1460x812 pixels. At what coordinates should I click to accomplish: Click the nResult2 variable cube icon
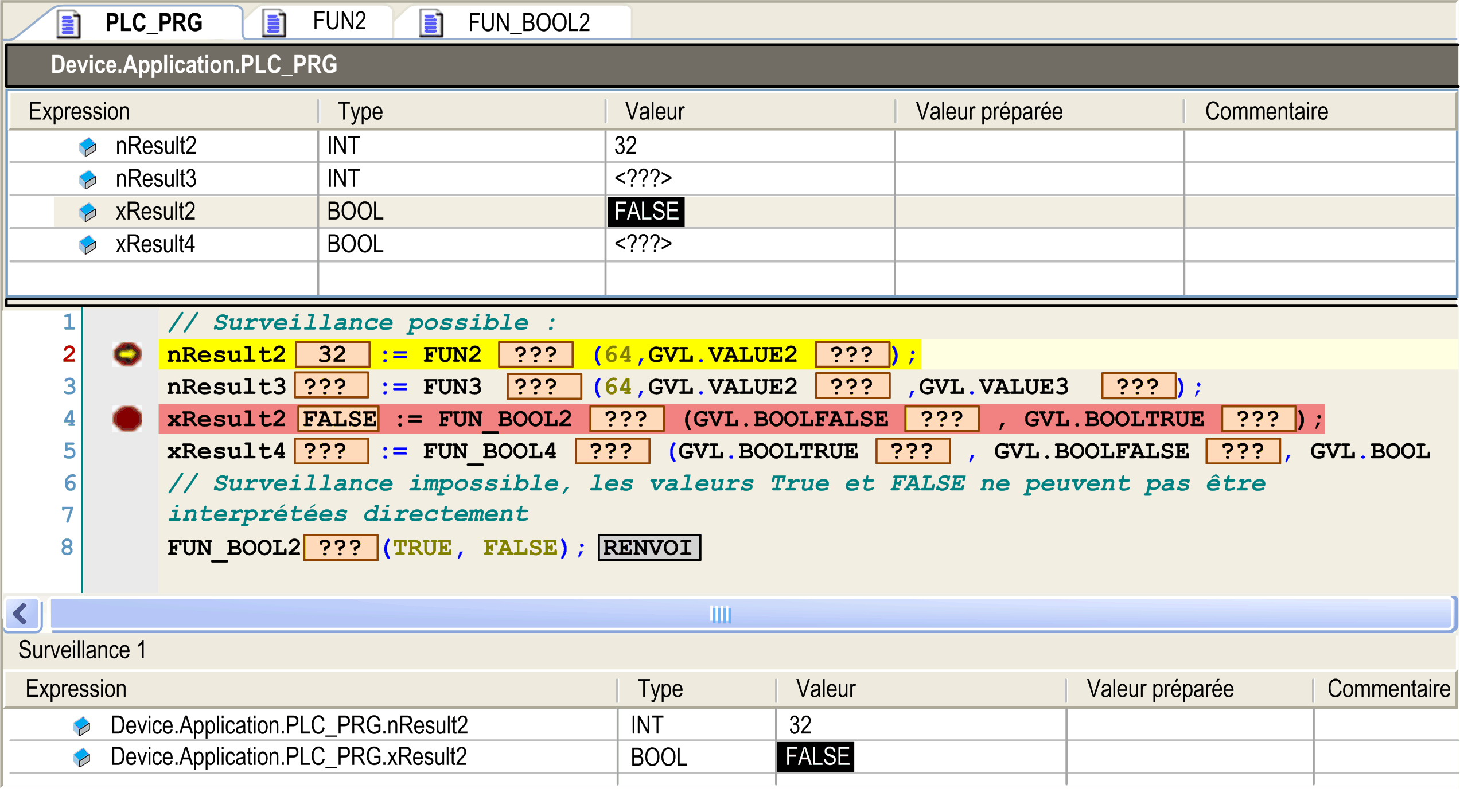pyautogui.click(x=87, y=147)
